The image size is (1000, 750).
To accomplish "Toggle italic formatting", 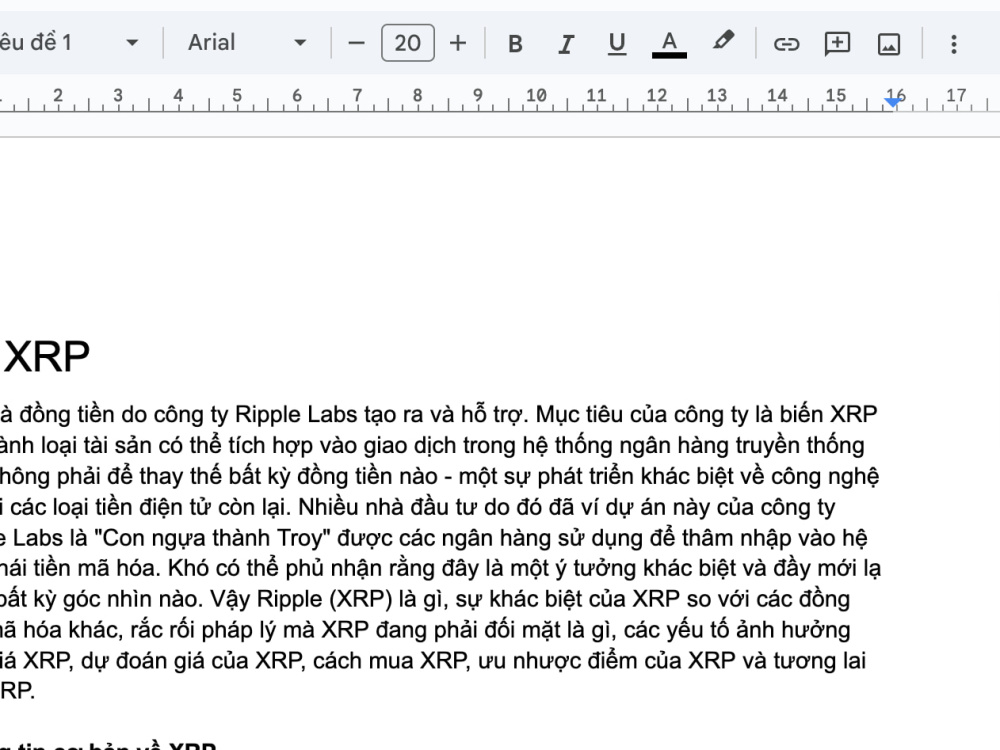I will (566, 43).
